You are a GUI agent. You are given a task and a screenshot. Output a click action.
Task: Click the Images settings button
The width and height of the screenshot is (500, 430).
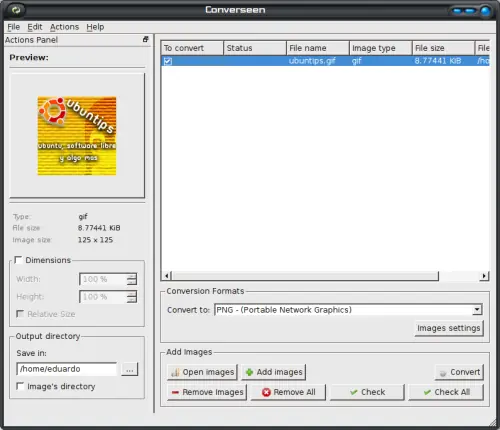449,328
